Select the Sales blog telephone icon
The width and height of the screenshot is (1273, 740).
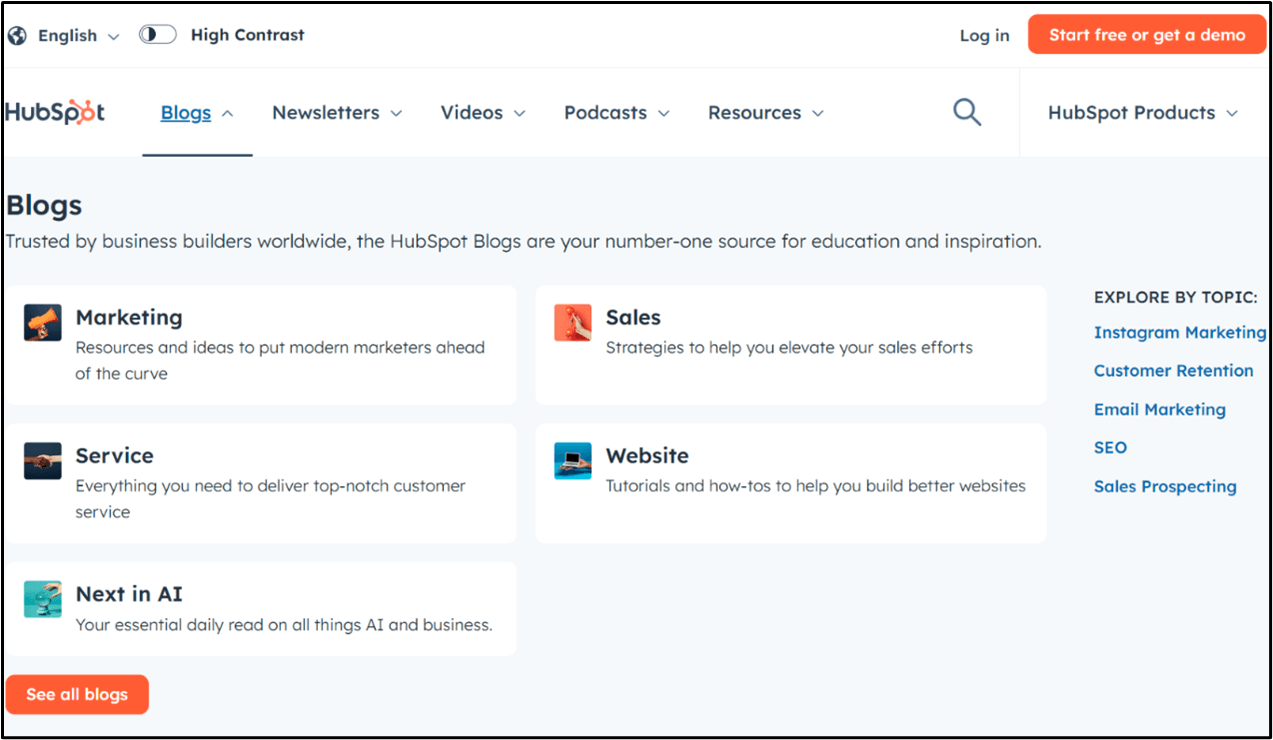pos(573,323)
